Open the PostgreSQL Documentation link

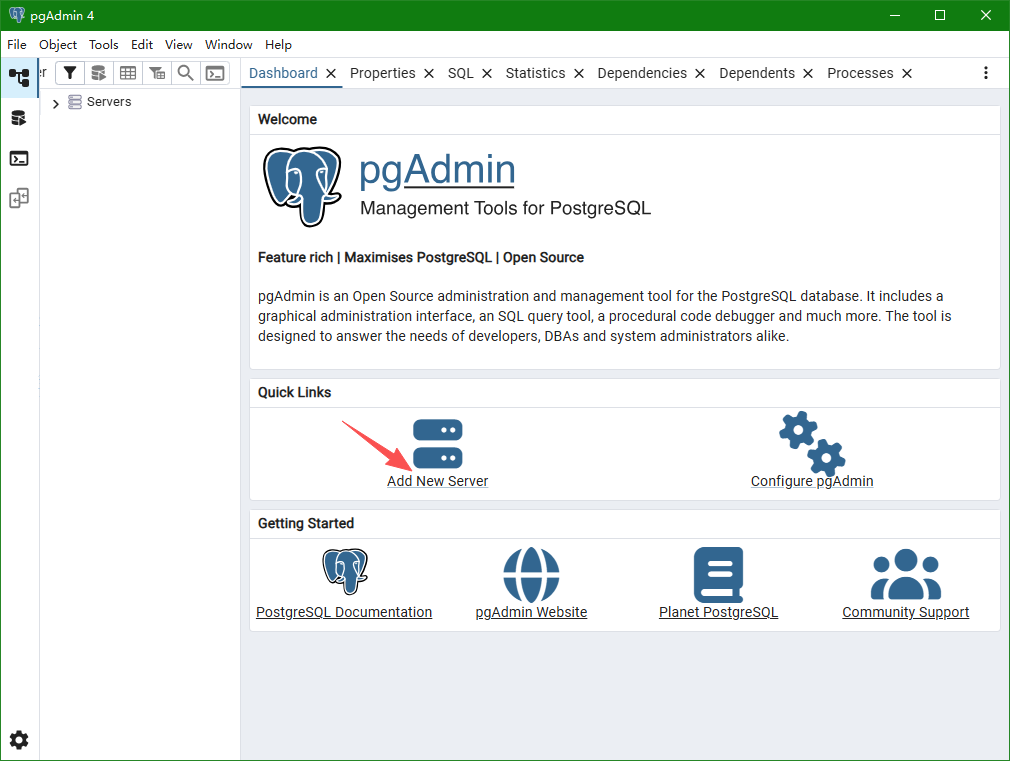point(344,612)
